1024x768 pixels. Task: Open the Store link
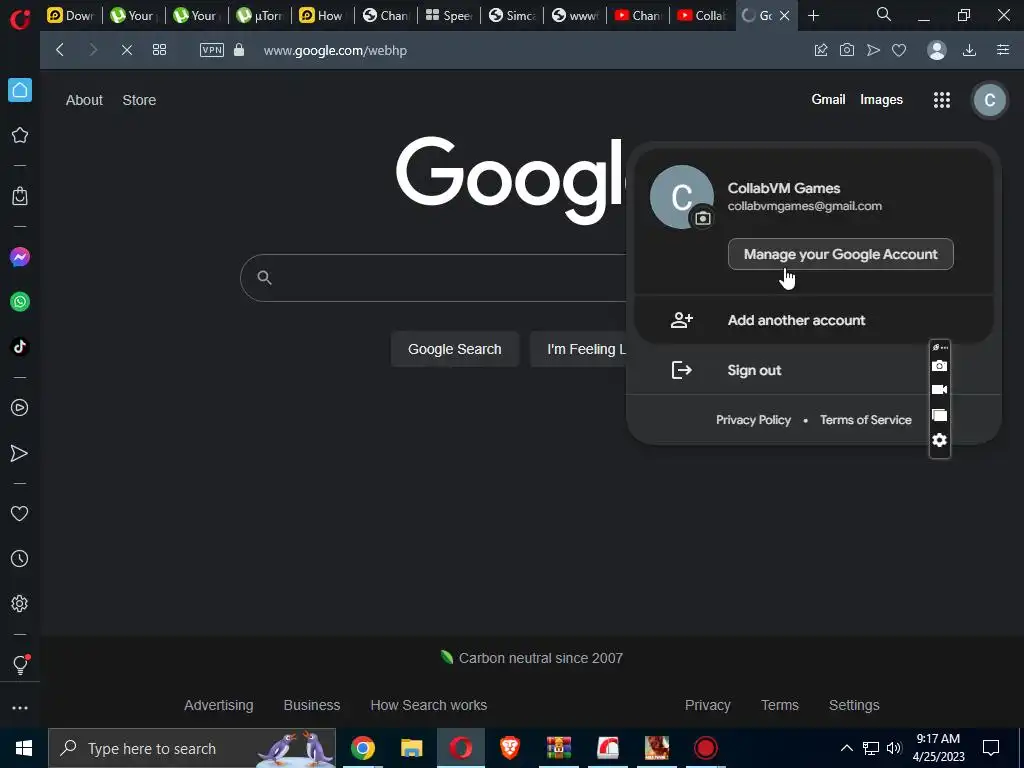coord(139,100)
